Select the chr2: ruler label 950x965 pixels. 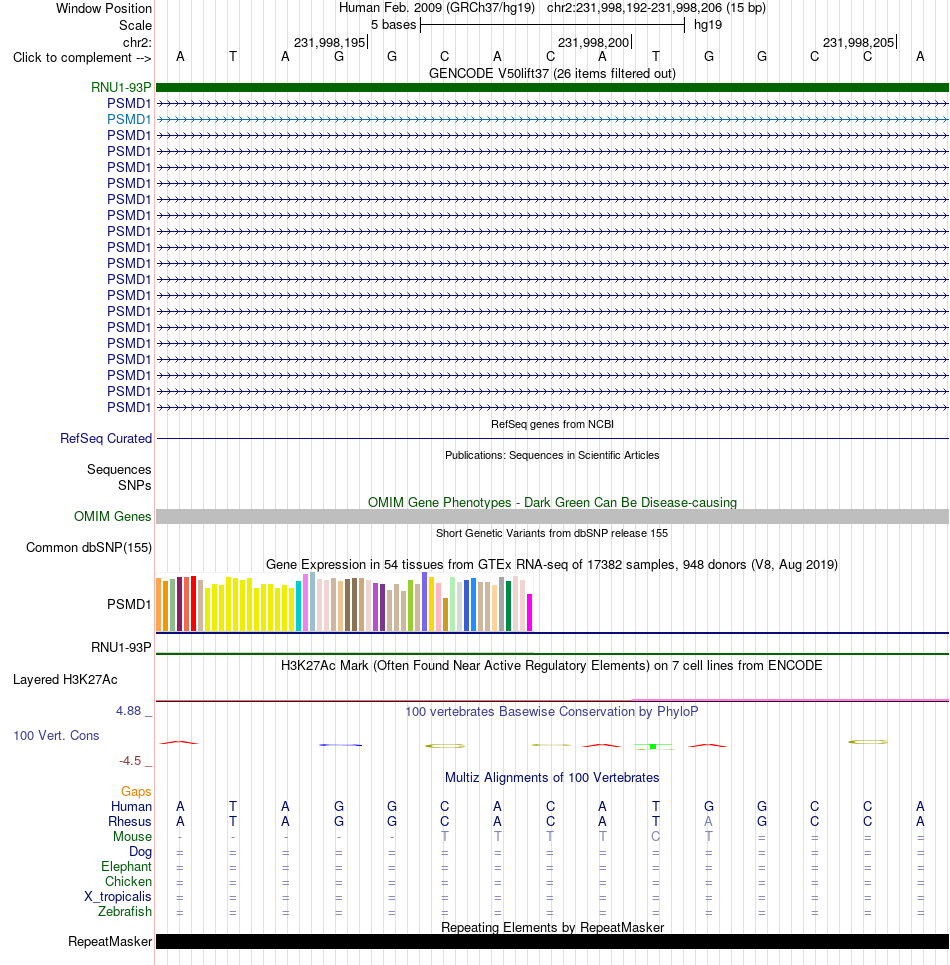[137, 42]
